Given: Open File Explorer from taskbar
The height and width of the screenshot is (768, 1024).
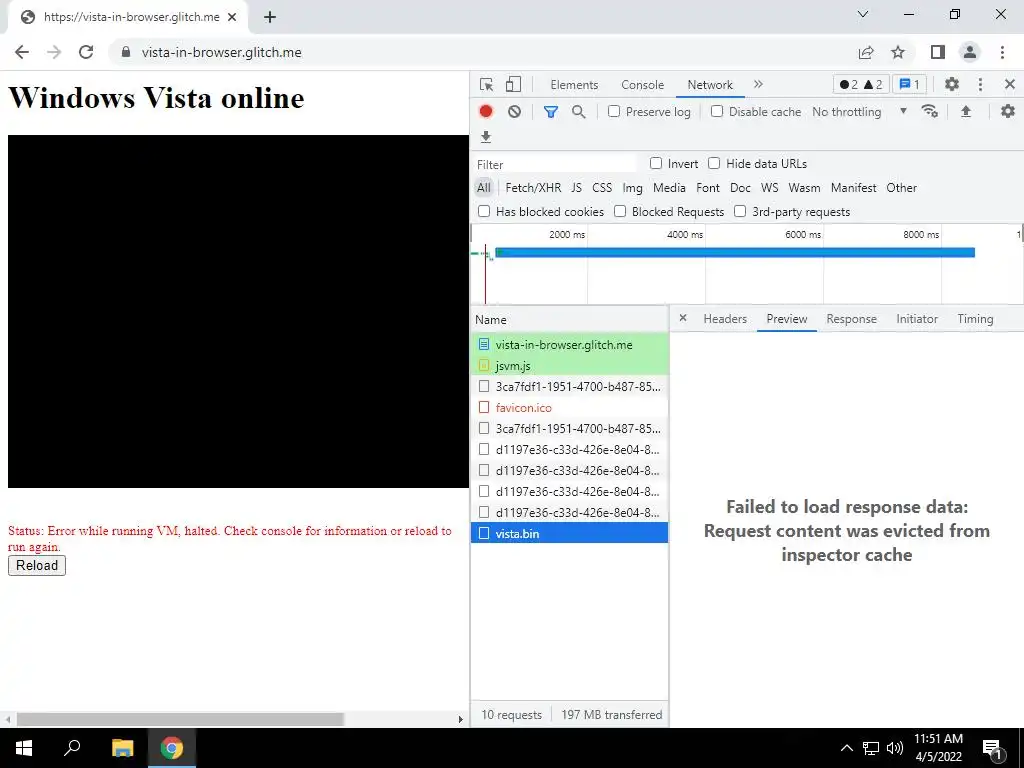Looking at the screenshot, I should [x=122, y=748].
